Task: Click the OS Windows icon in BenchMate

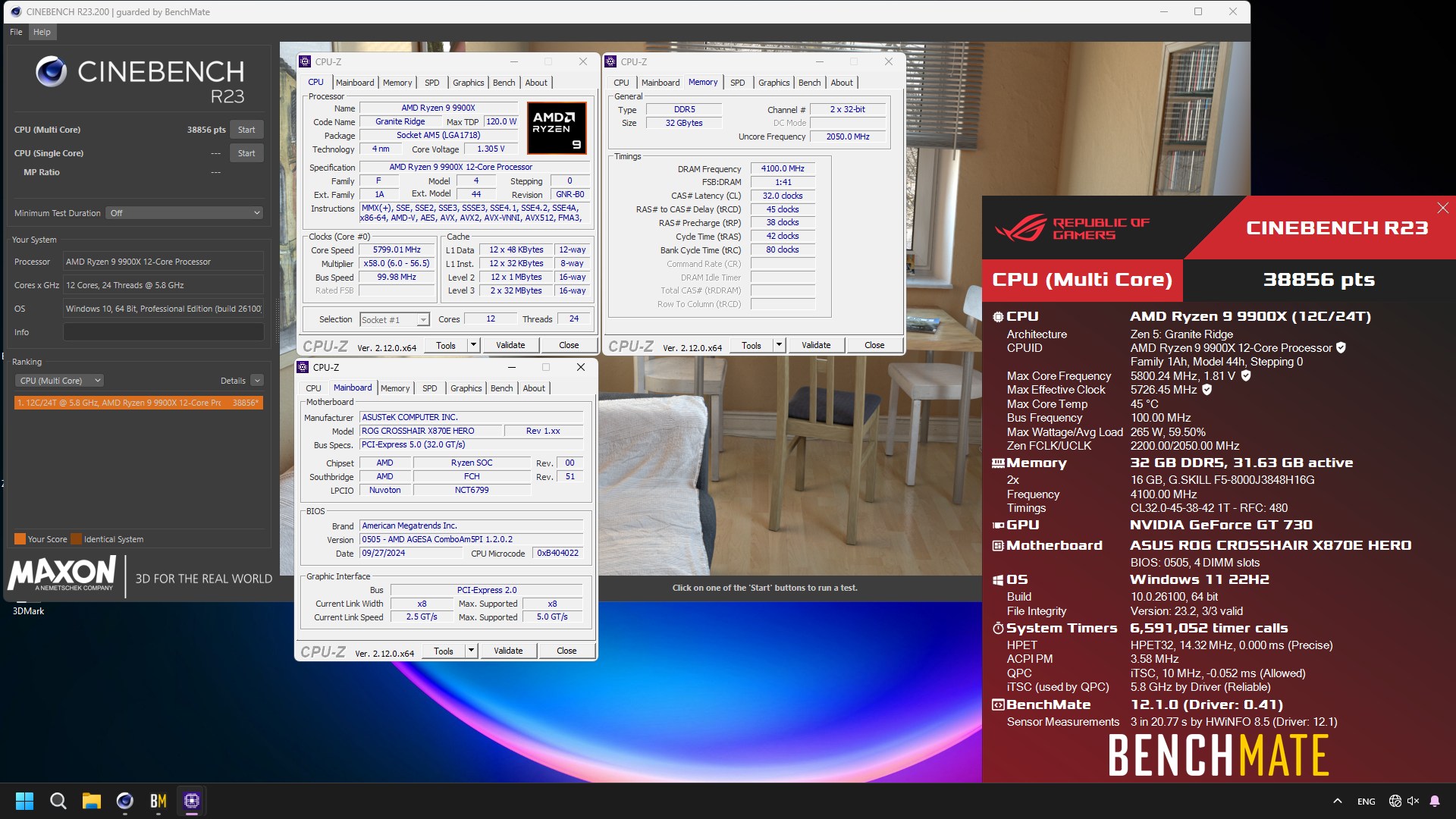Action: (x=998, y=579)
